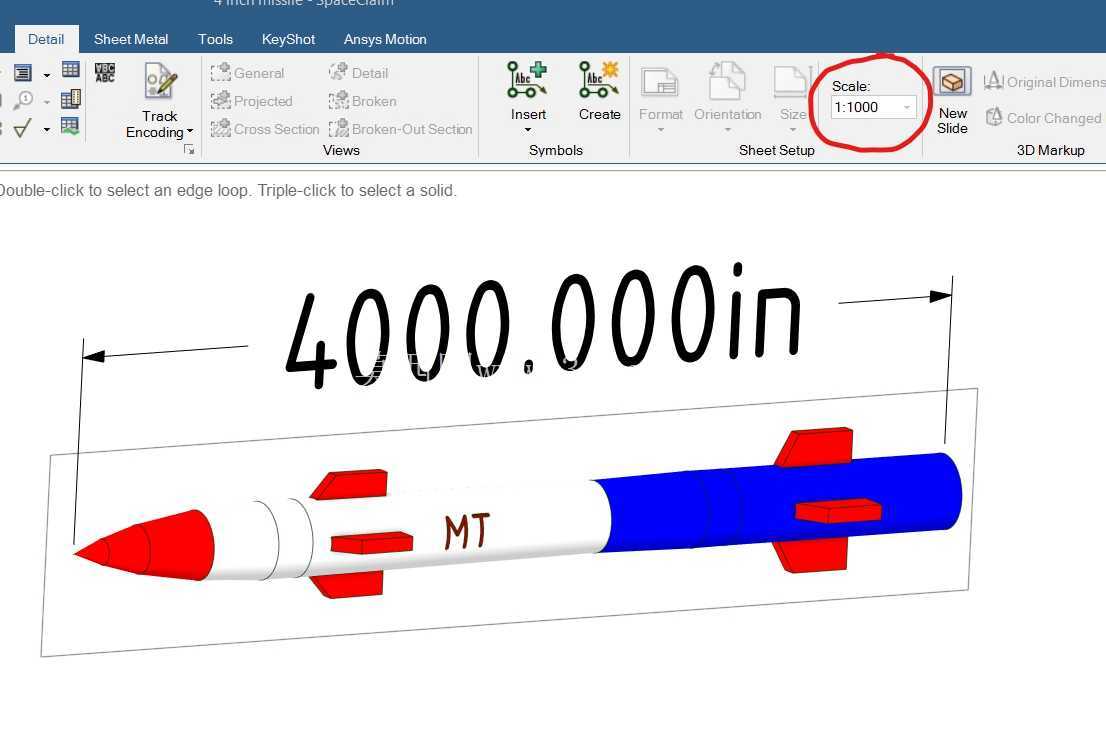Click the Note annotation icon
Image resolution: width=1106 pixels, height=746 pixels.
tap(23, 73)
